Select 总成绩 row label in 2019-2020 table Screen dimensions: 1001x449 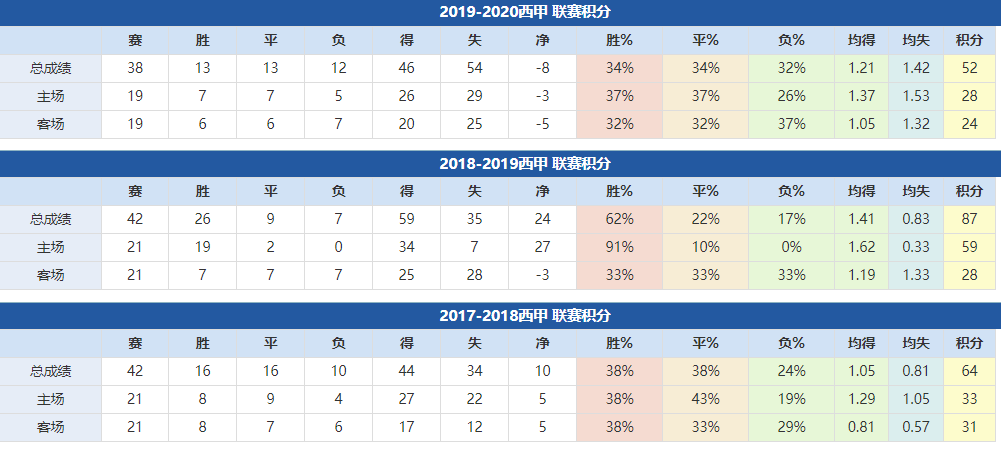50,68
